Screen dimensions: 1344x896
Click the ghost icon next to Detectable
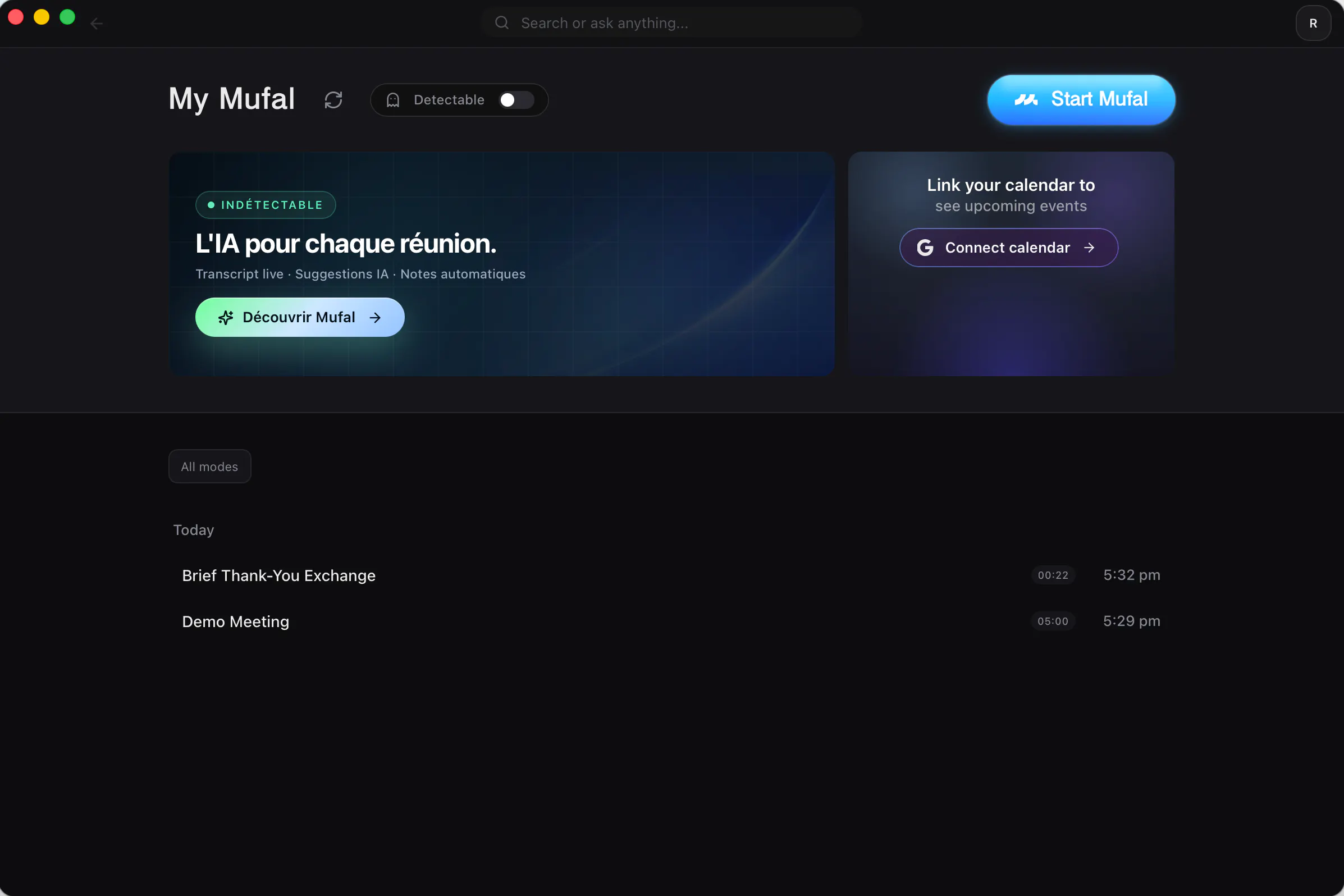click(x=393, y=100)
